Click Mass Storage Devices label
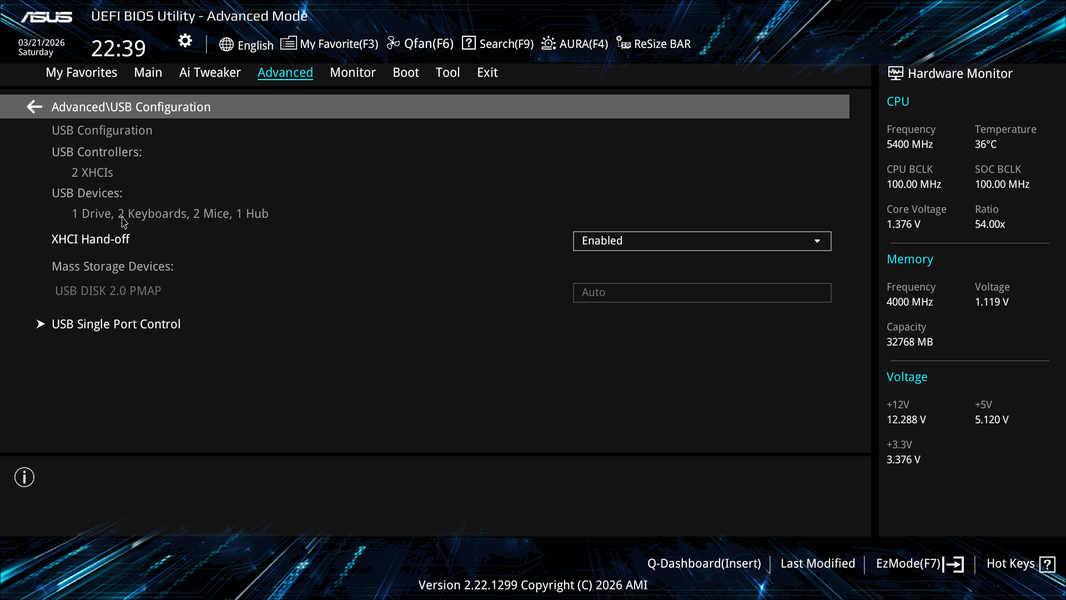The height and width of the screenshot is (600, 1066). pyautogui.click(x=112, y=266)
